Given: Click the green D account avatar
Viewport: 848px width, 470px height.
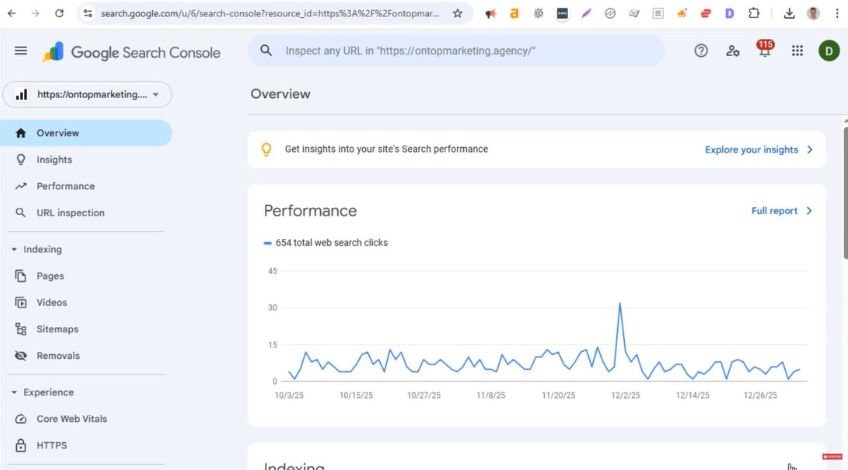Looking at the screenshot, I should click(828, 51).
